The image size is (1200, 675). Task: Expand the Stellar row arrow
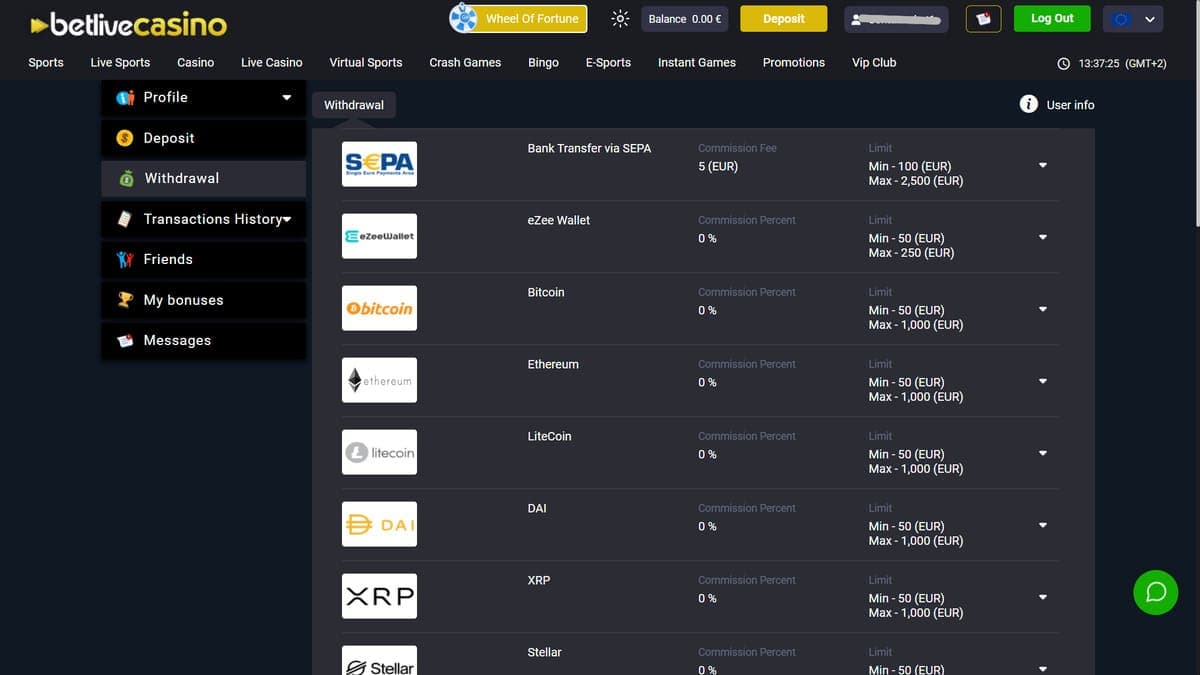[x=1043, y=669]
